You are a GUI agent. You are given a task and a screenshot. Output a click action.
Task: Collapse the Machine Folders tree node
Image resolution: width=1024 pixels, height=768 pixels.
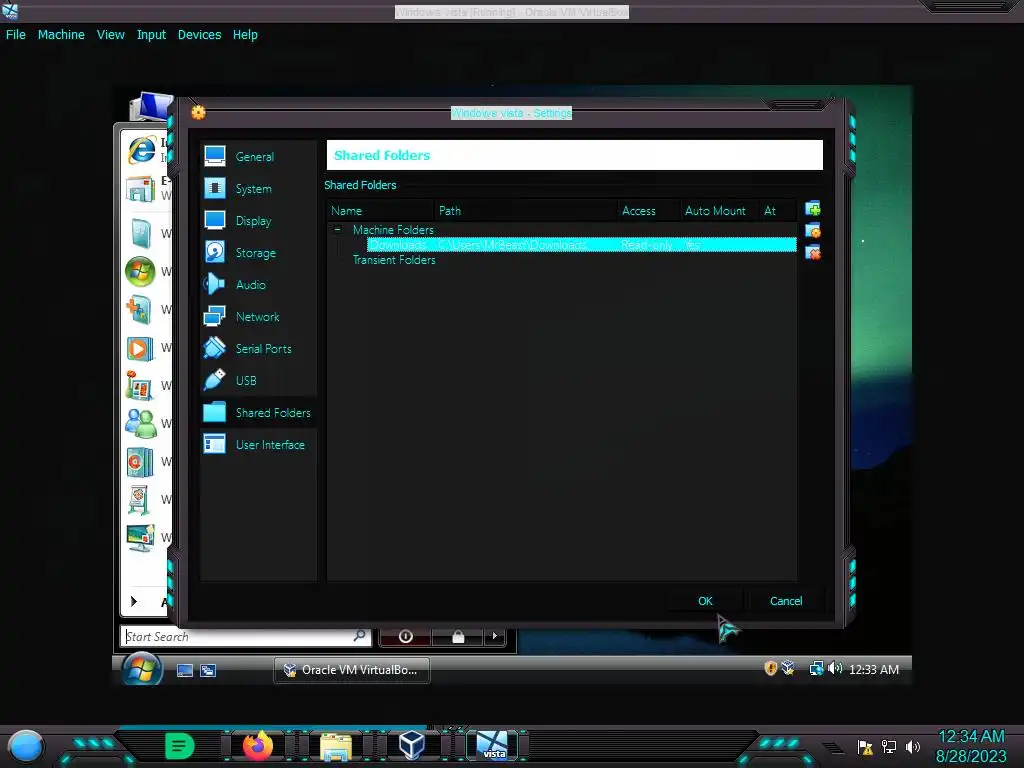coord(338,229)
